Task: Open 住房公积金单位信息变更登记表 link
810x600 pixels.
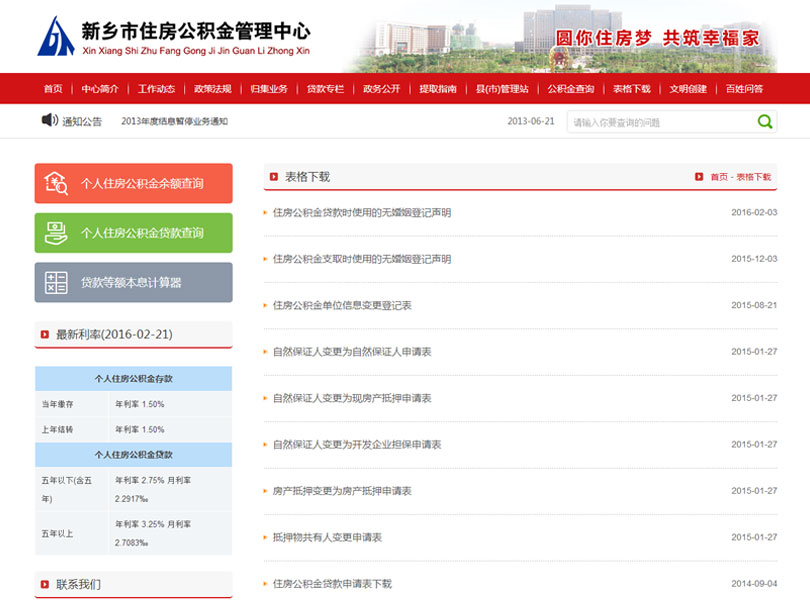Action: pos(342,305)
